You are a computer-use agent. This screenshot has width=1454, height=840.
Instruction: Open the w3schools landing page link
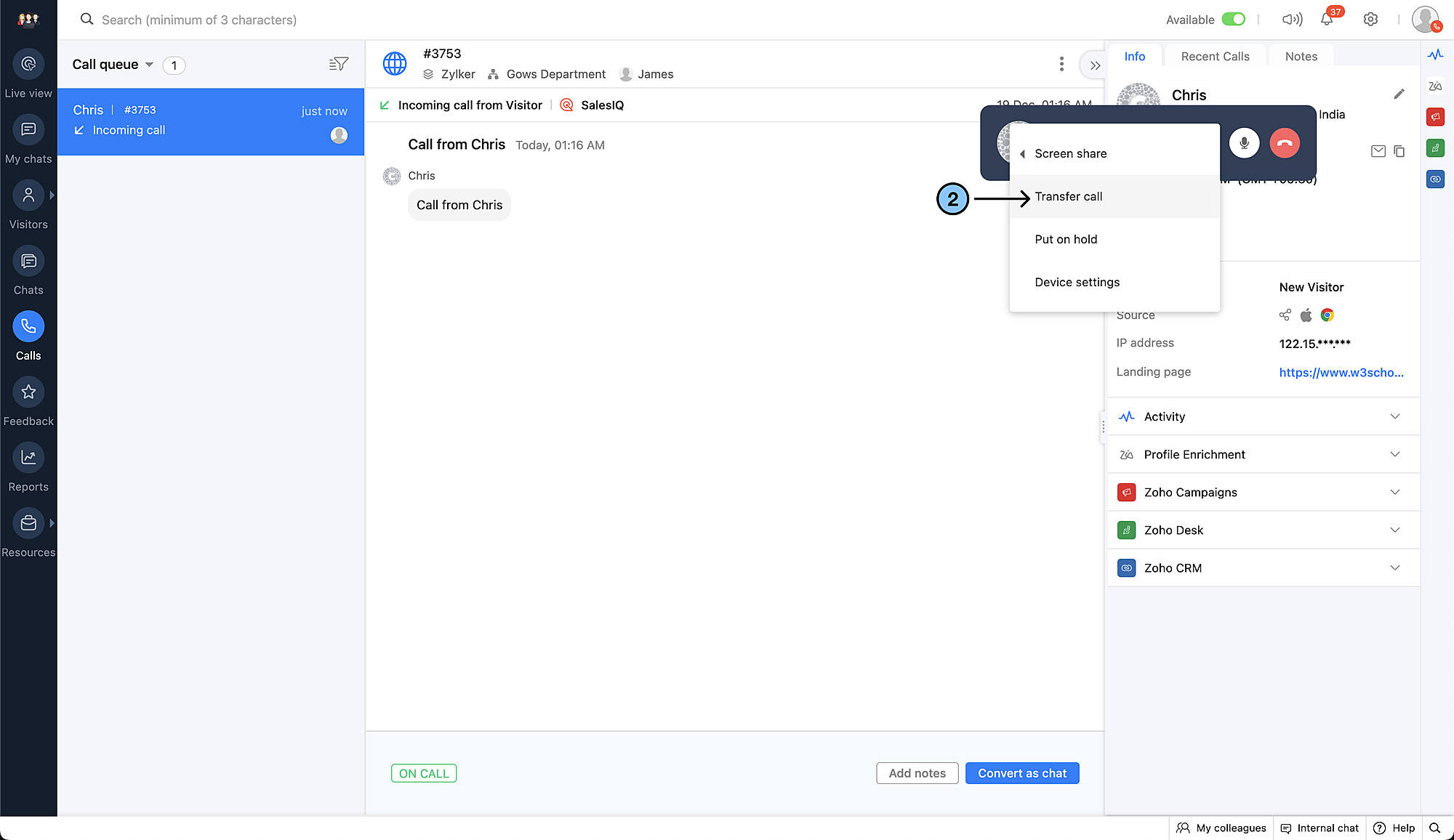[x=1341, y=372]
